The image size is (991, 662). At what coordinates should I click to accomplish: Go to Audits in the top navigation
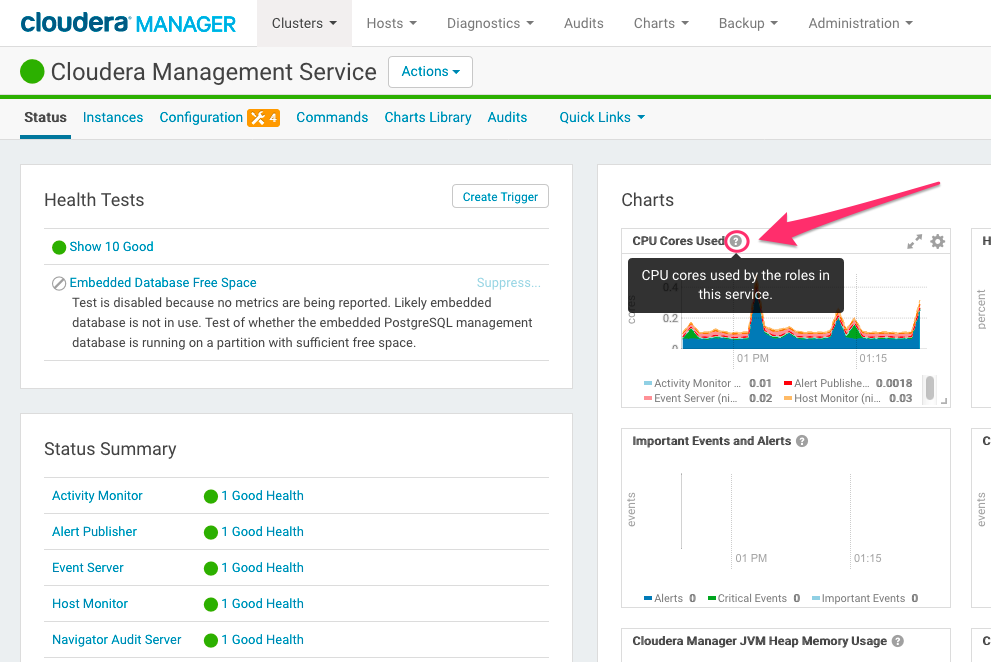coord(583,23)
